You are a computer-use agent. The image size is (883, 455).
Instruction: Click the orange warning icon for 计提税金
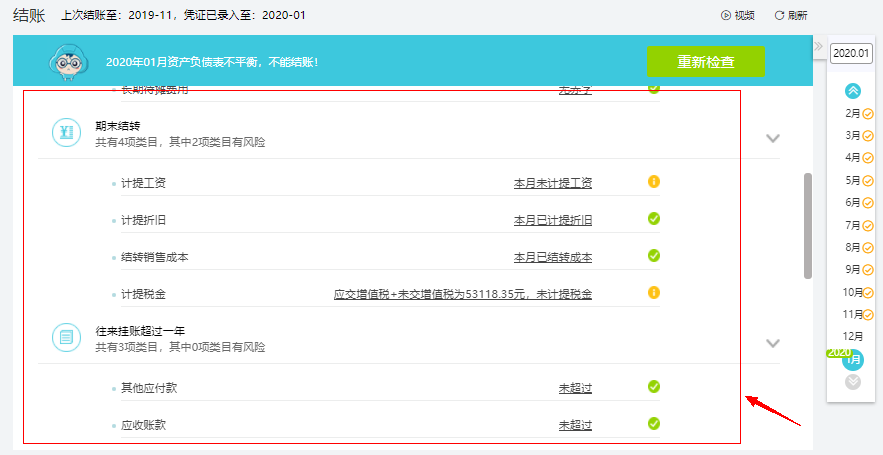(x=653, y=293)
